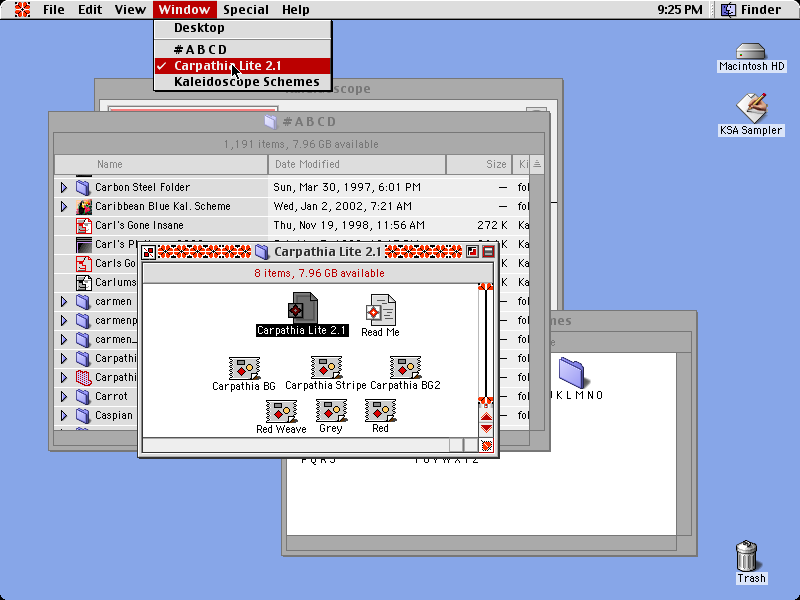Open the Help menu
The width and height of the screenshot is (800, 600).
(295, 9)
